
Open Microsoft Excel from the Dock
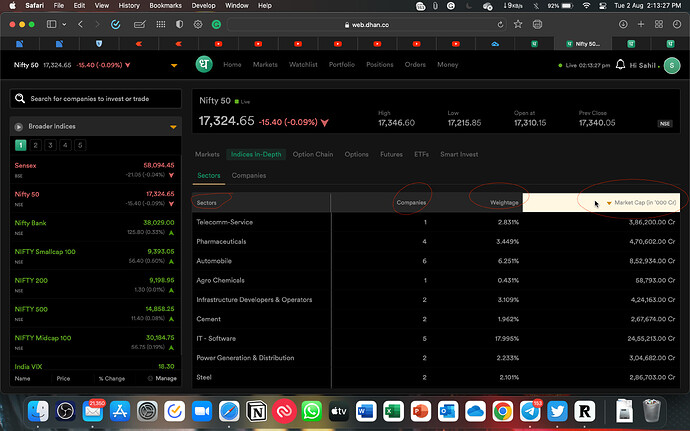tap(393, 412)
